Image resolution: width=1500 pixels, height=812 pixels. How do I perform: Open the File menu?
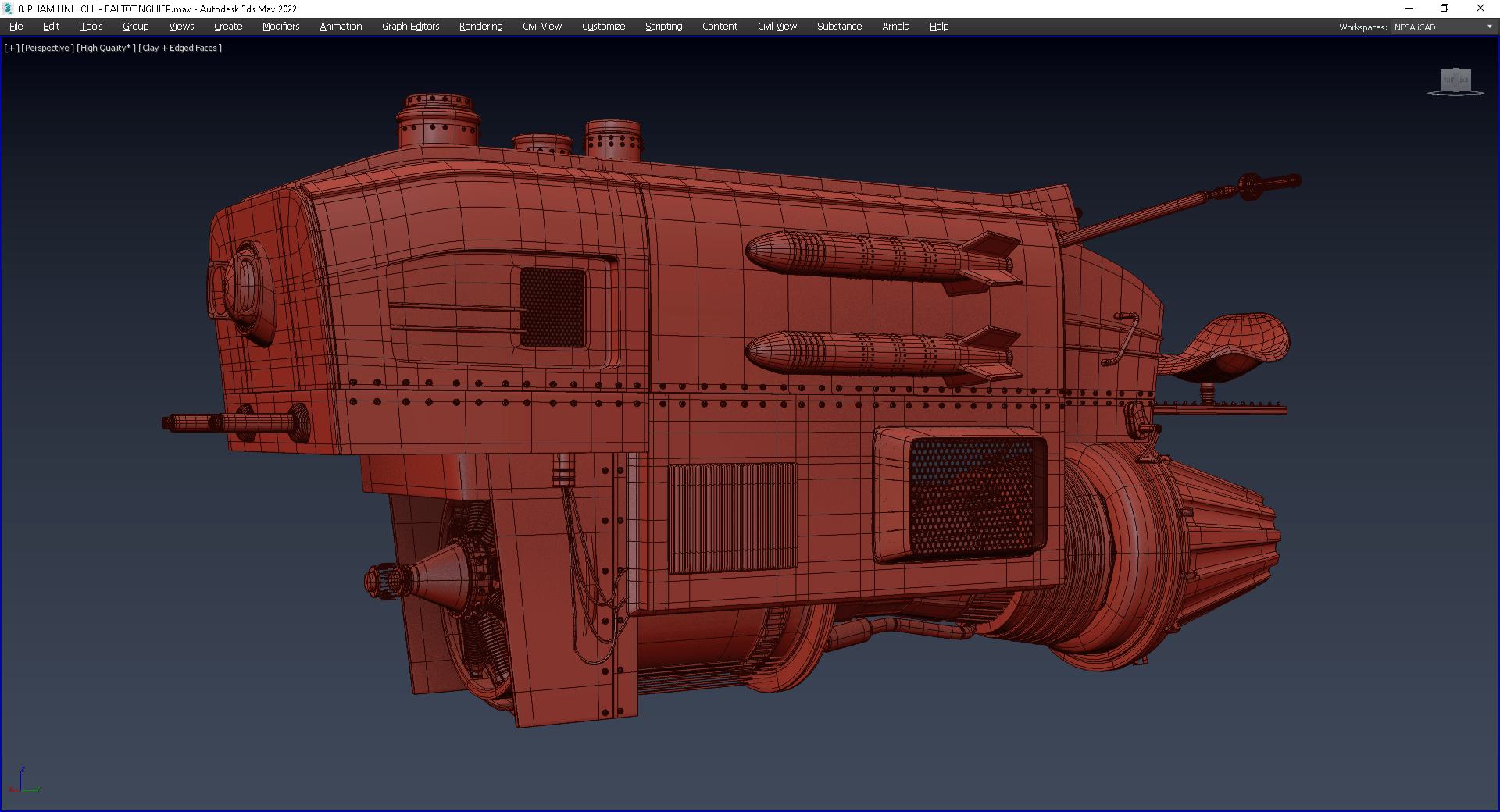pos(16,27)
